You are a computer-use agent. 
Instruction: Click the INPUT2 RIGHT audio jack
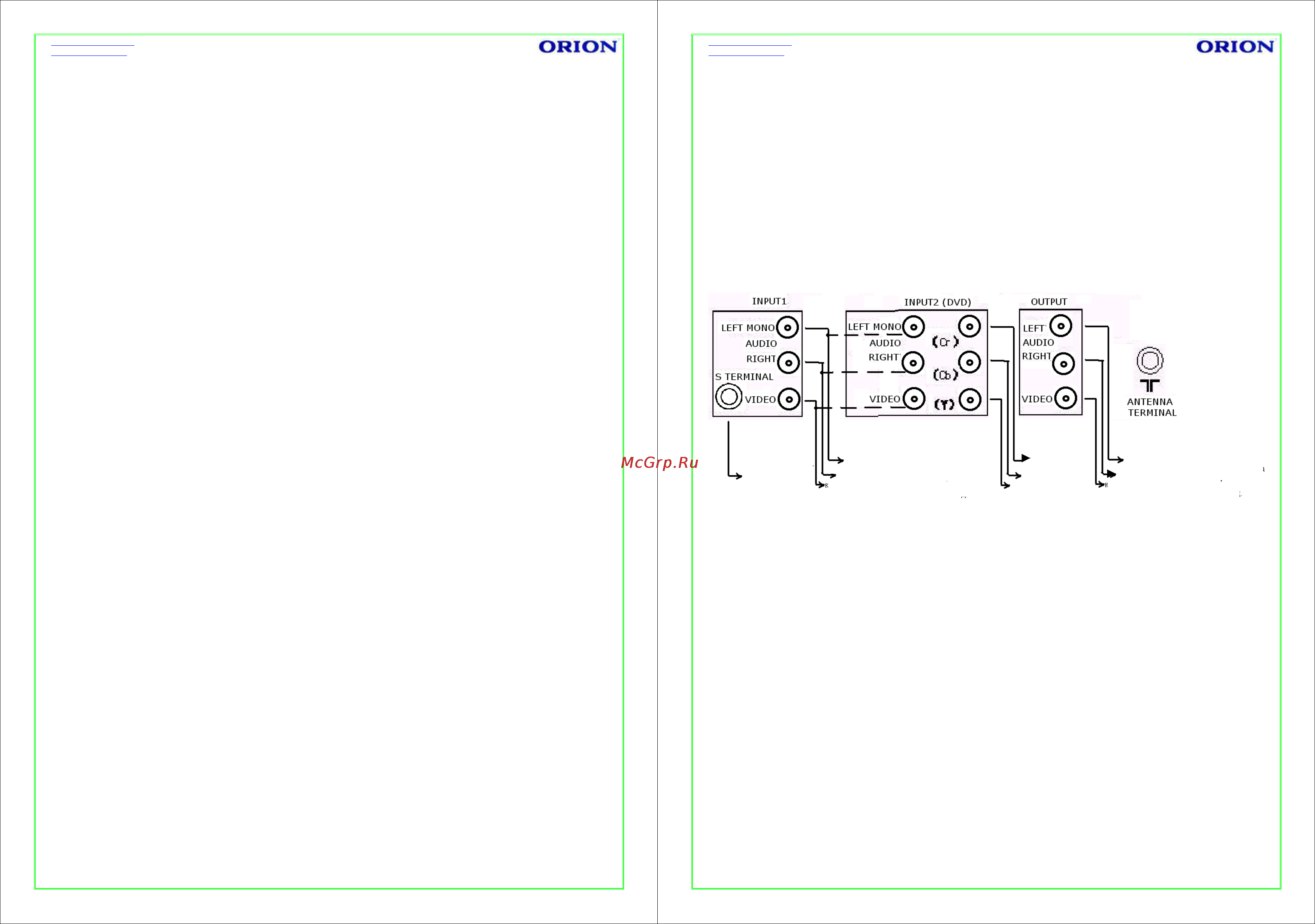913,363
